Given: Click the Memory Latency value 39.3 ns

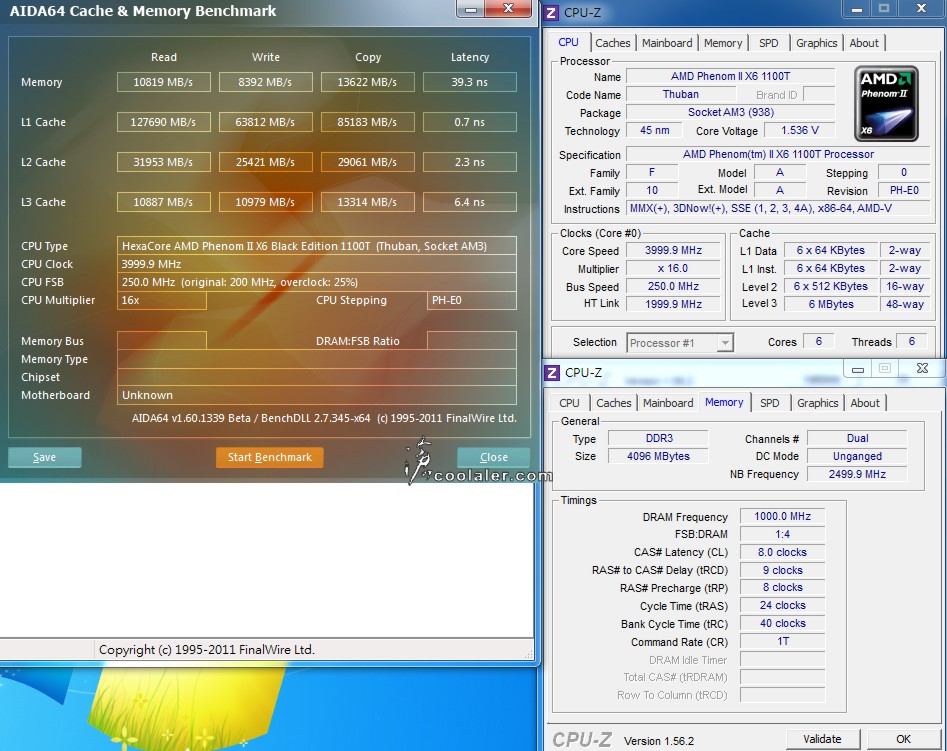Looking at the screenshot, I should tap(470, 82).
